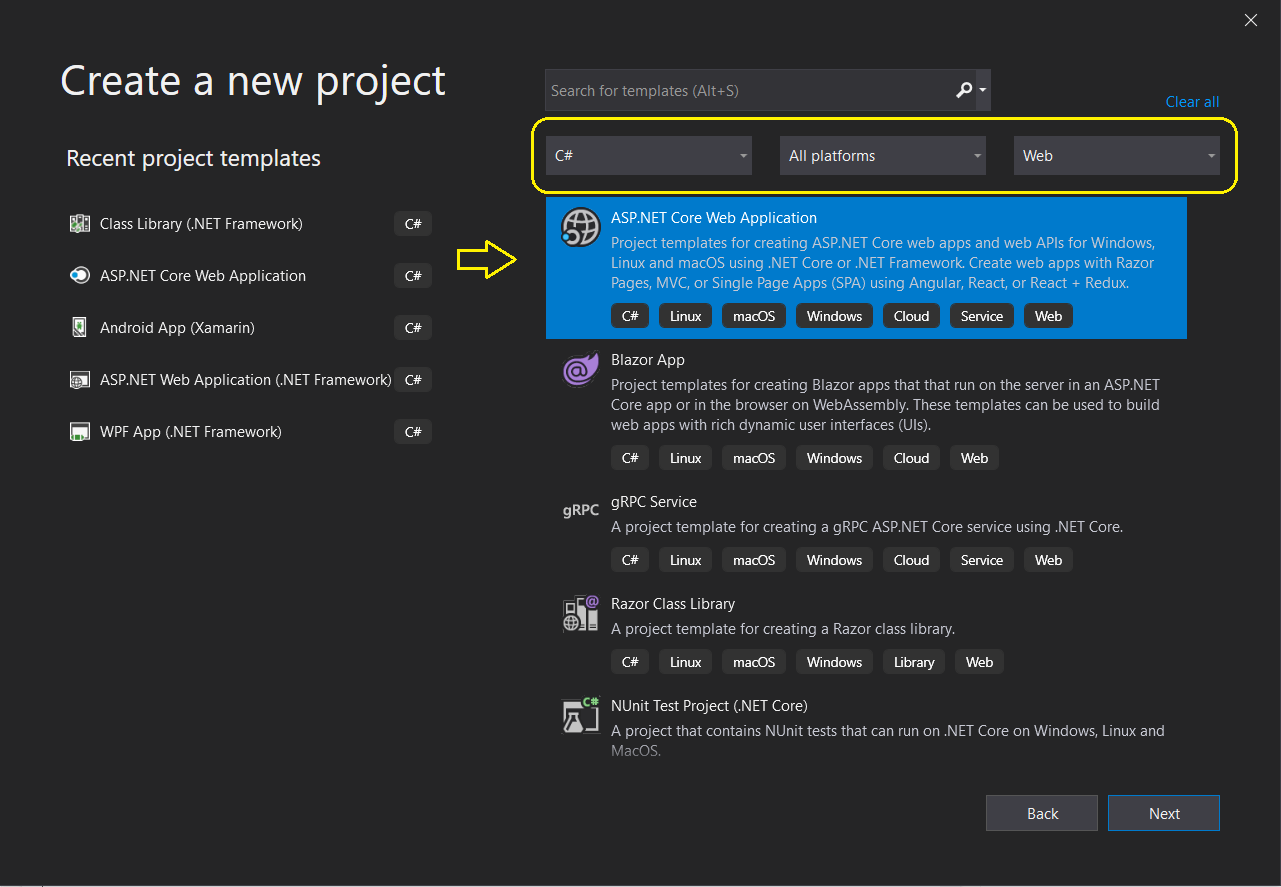
Task: Click Web tag on Razor Class Library
Action: click(x=979, y=662)
